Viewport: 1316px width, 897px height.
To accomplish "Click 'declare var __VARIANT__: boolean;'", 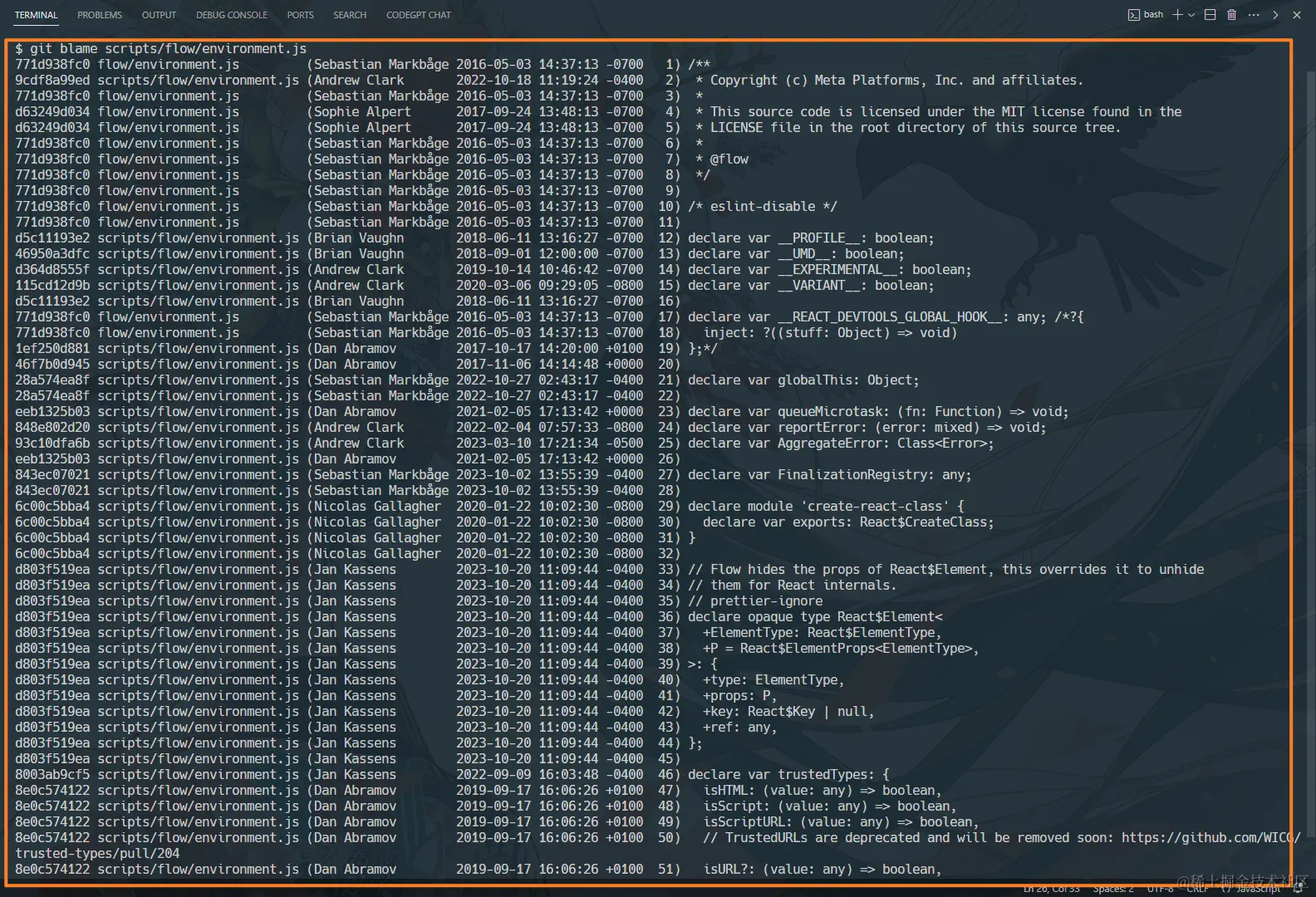I will click(x=811, y=286).
